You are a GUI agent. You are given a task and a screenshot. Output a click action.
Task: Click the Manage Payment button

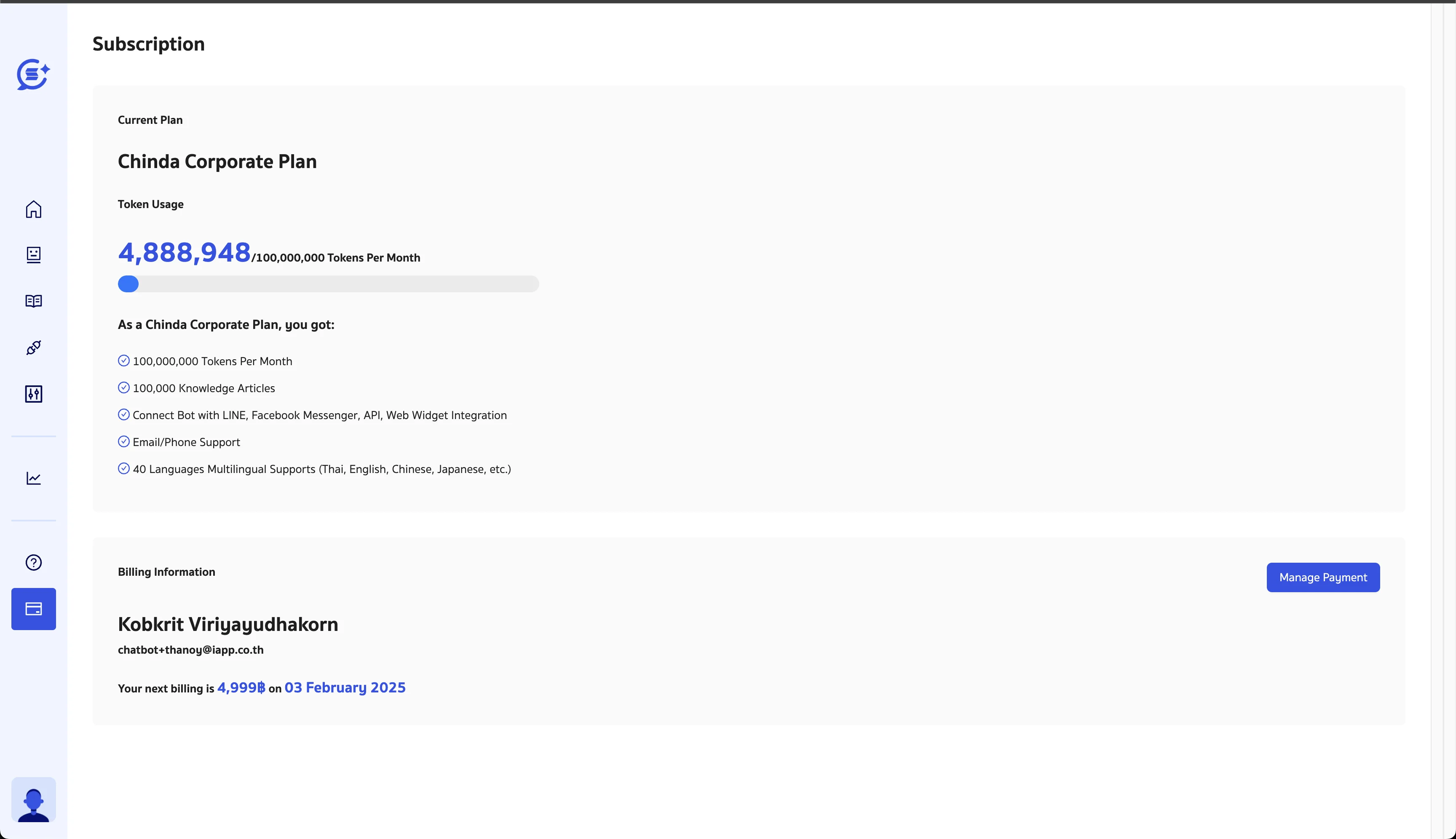1323,577
